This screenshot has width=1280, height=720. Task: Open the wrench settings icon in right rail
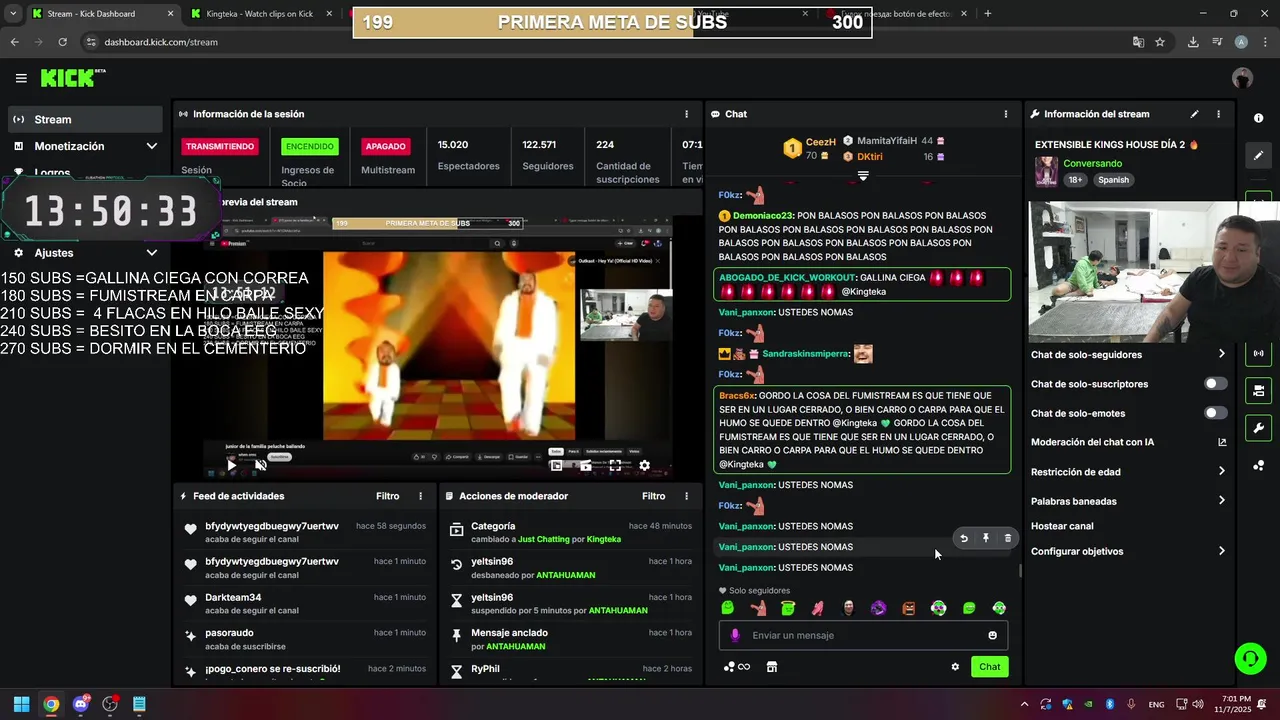click(x=1258, y=428)
